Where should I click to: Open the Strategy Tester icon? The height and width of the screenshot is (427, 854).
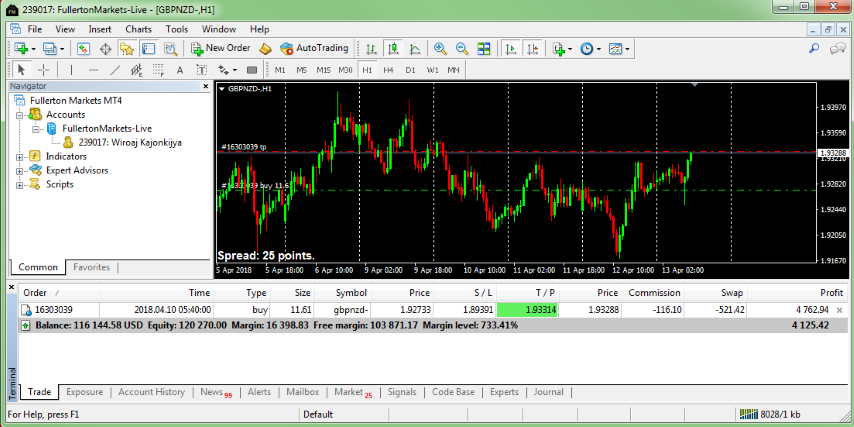click(170, 48)
